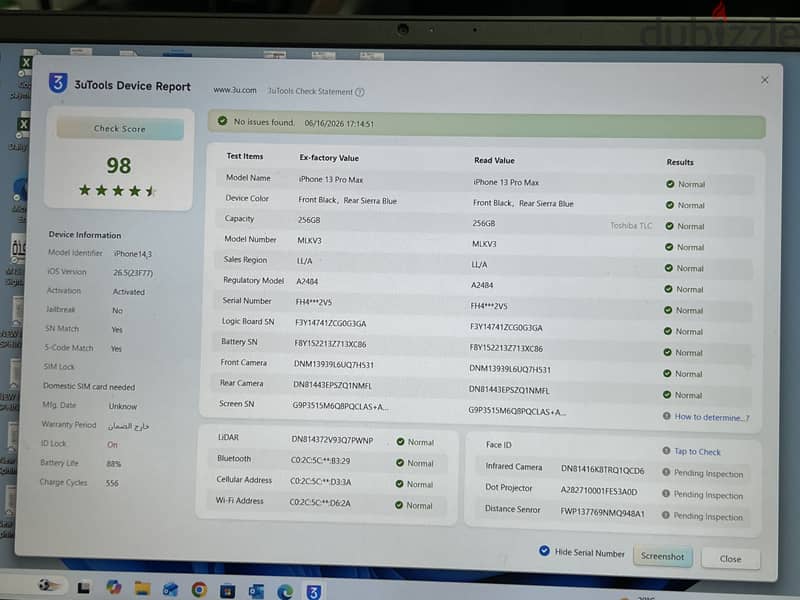Click the Test Items column header
This screenshot has width=800, height=600.
[245, 156]
